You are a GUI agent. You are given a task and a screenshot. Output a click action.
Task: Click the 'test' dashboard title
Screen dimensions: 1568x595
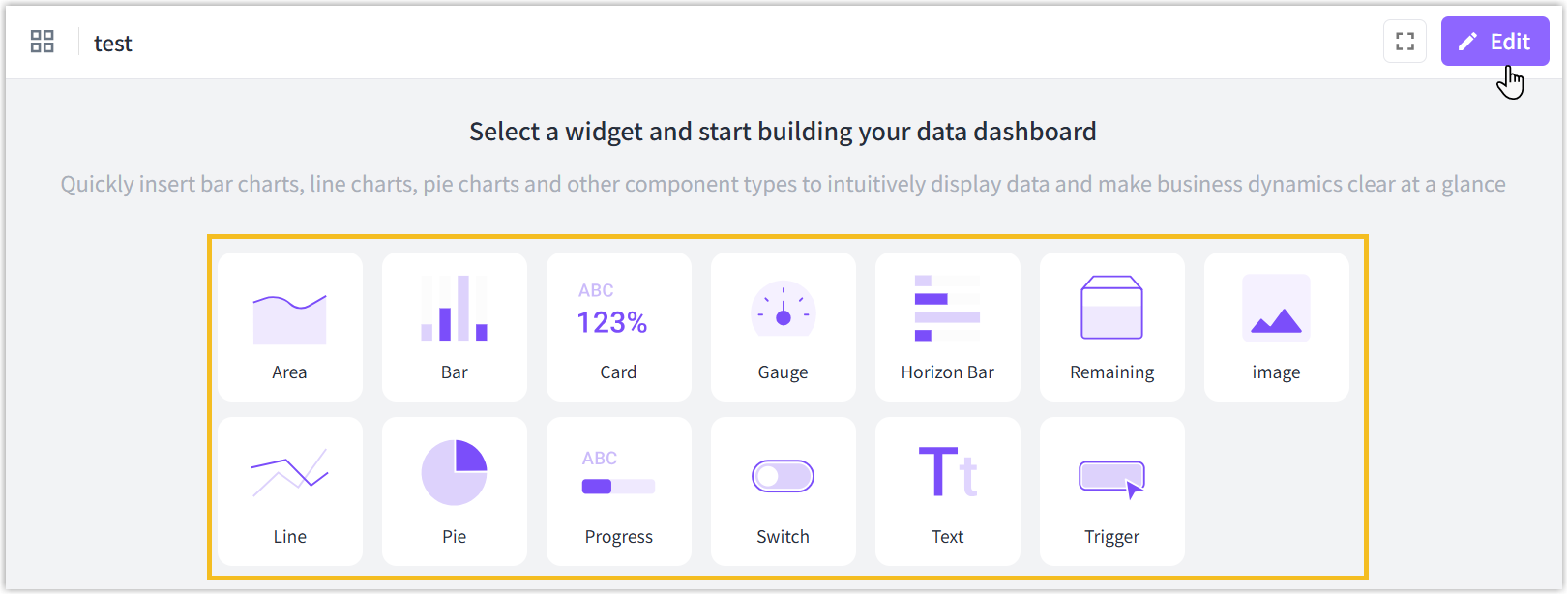(x=113, y=44)
